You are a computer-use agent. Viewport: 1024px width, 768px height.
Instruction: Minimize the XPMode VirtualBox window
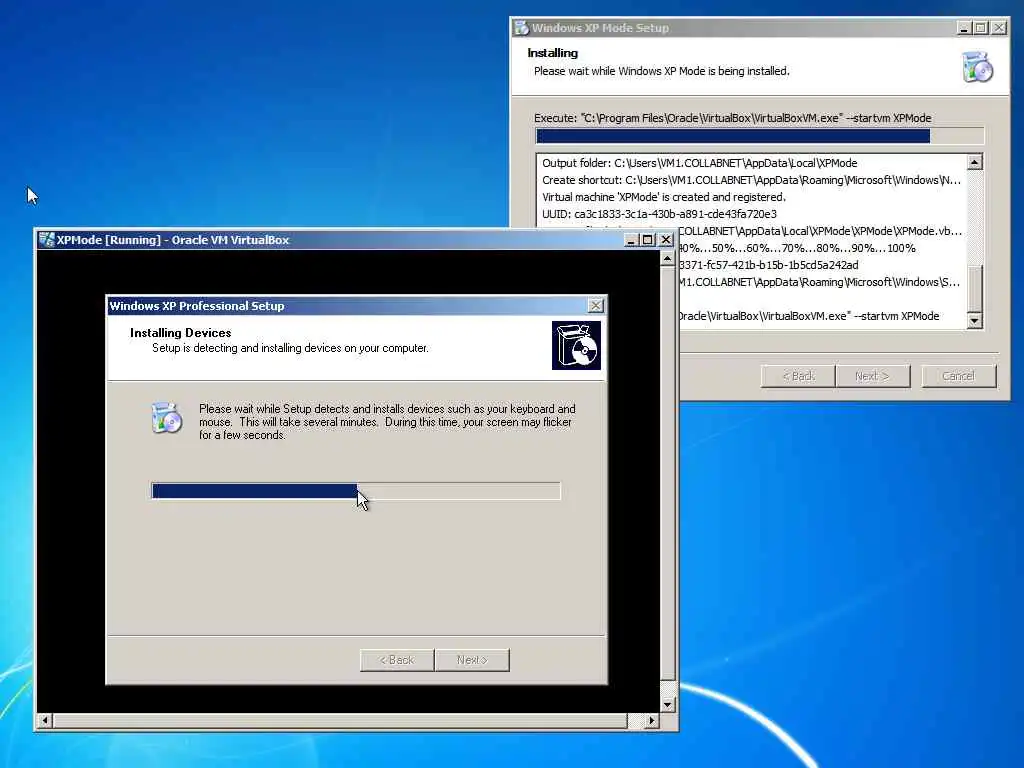(631, 240)
